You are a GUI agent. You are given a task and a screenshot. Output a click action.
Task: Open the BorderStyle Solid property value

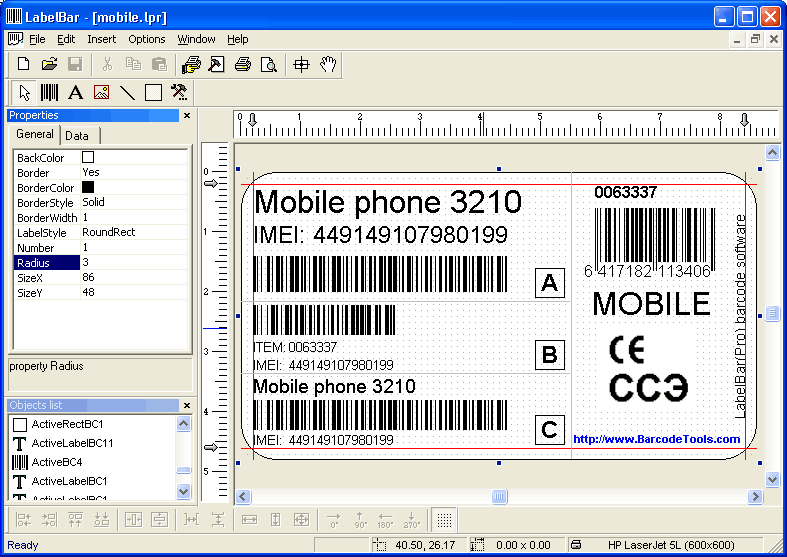(133, 202)
